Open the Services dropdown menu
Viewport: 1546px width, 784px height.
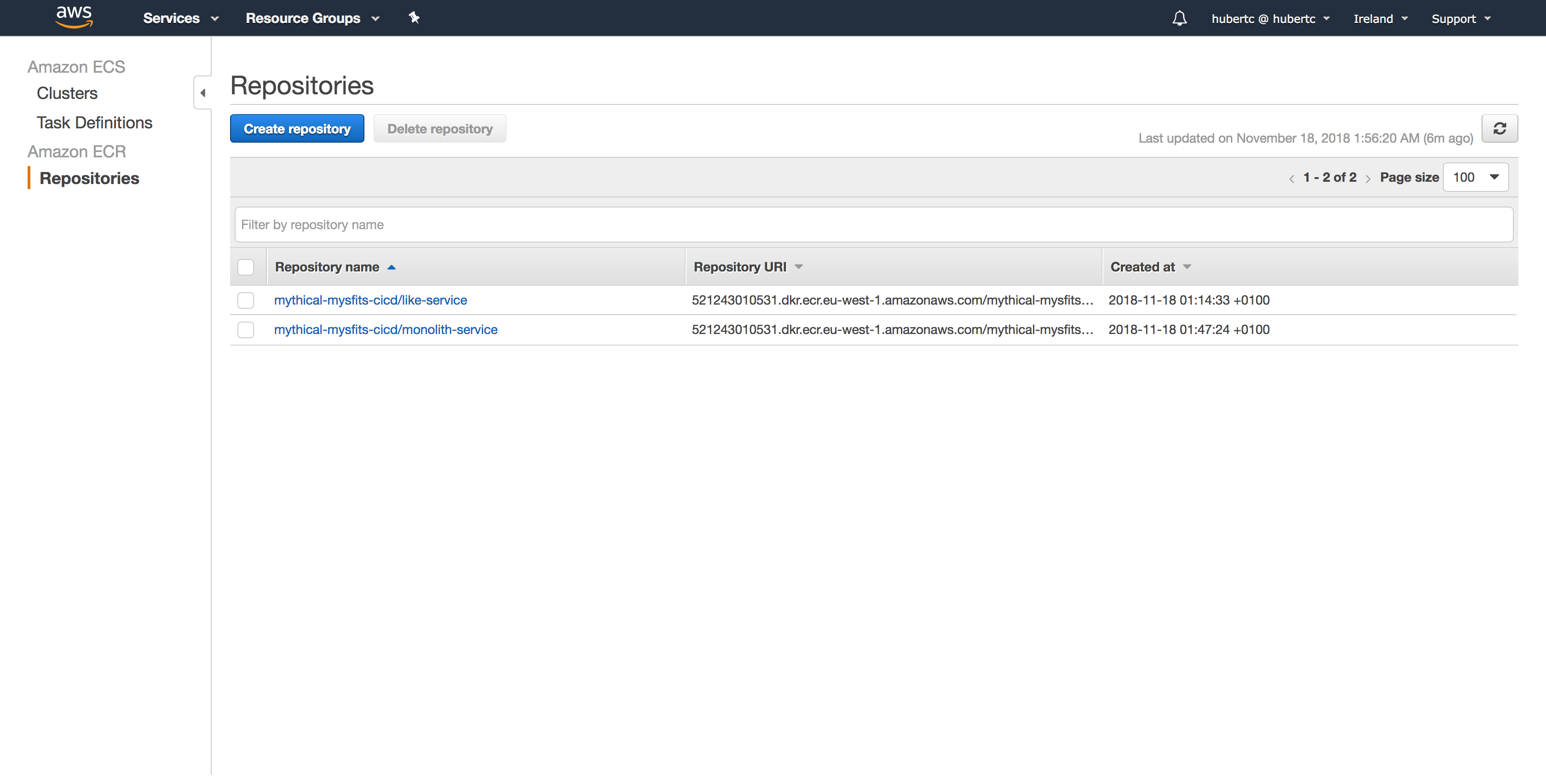[181, 18]
